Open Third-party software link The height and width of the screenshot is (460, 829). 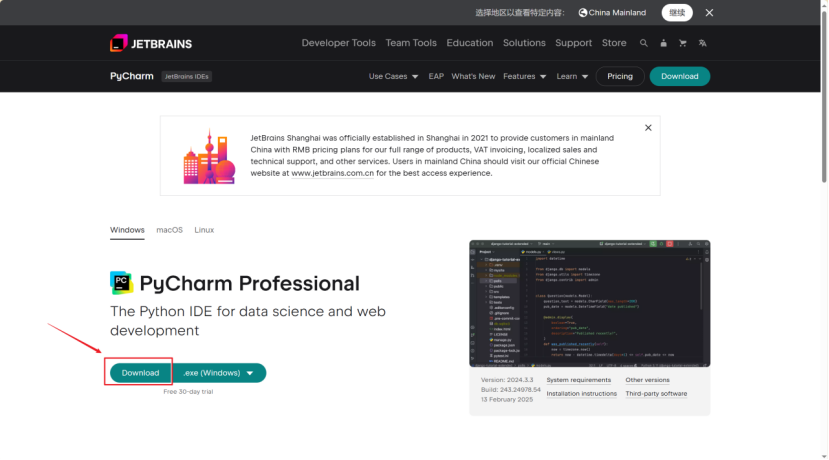pos(656,394)
